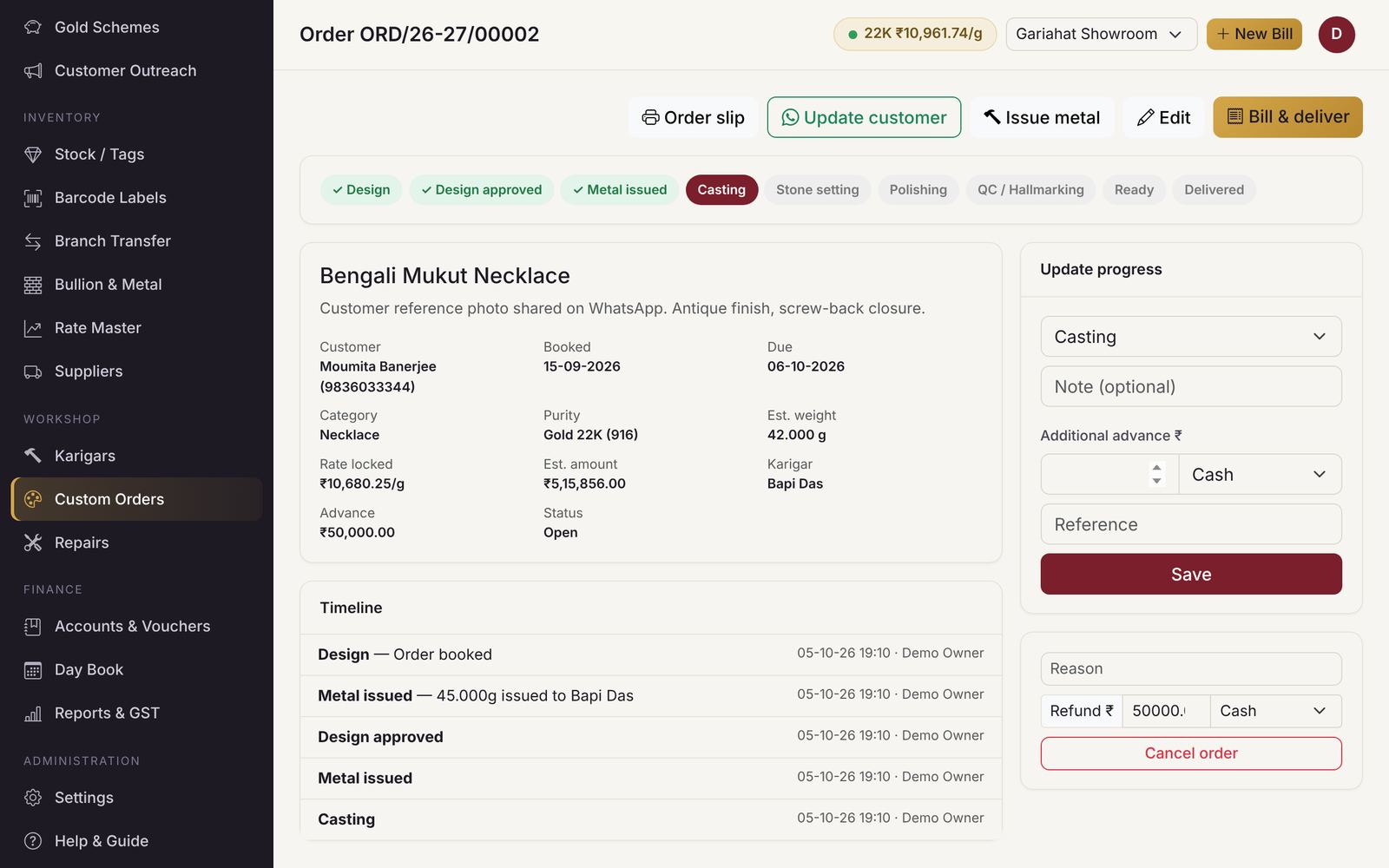Click the Customer Outreach megaphone icon

[33, 70]
